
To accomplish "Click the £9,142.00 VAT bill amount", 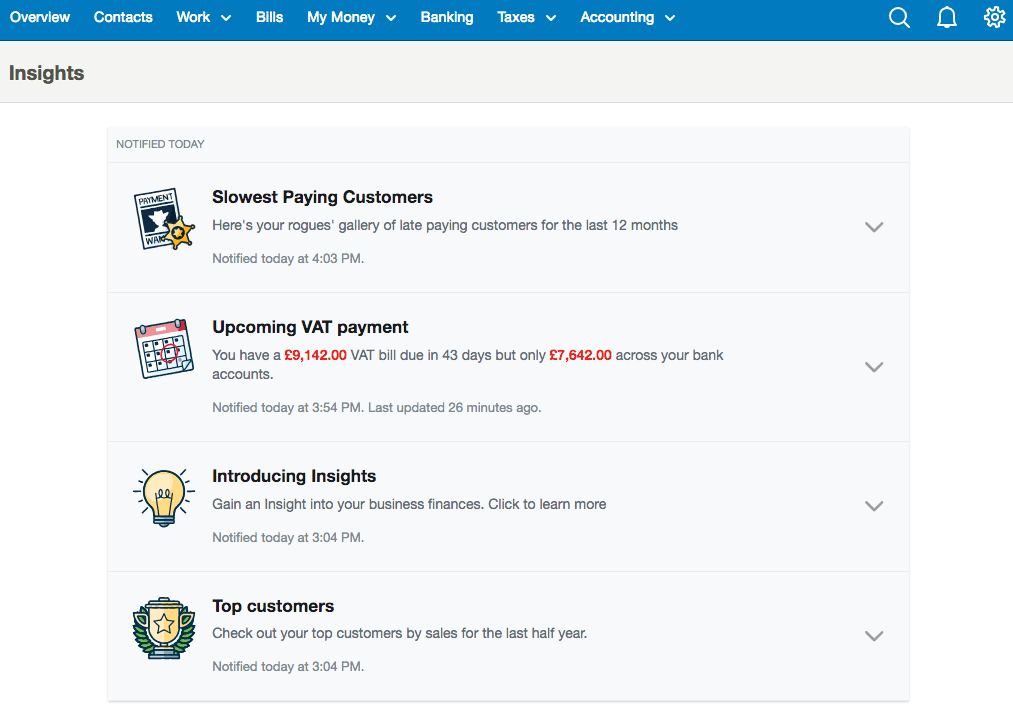I will 315,355.
